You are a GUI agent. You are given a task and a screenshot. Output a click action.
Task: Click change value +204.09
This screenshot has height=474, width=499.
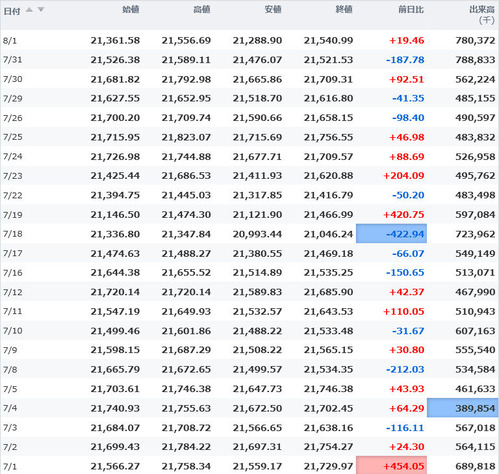404,176
